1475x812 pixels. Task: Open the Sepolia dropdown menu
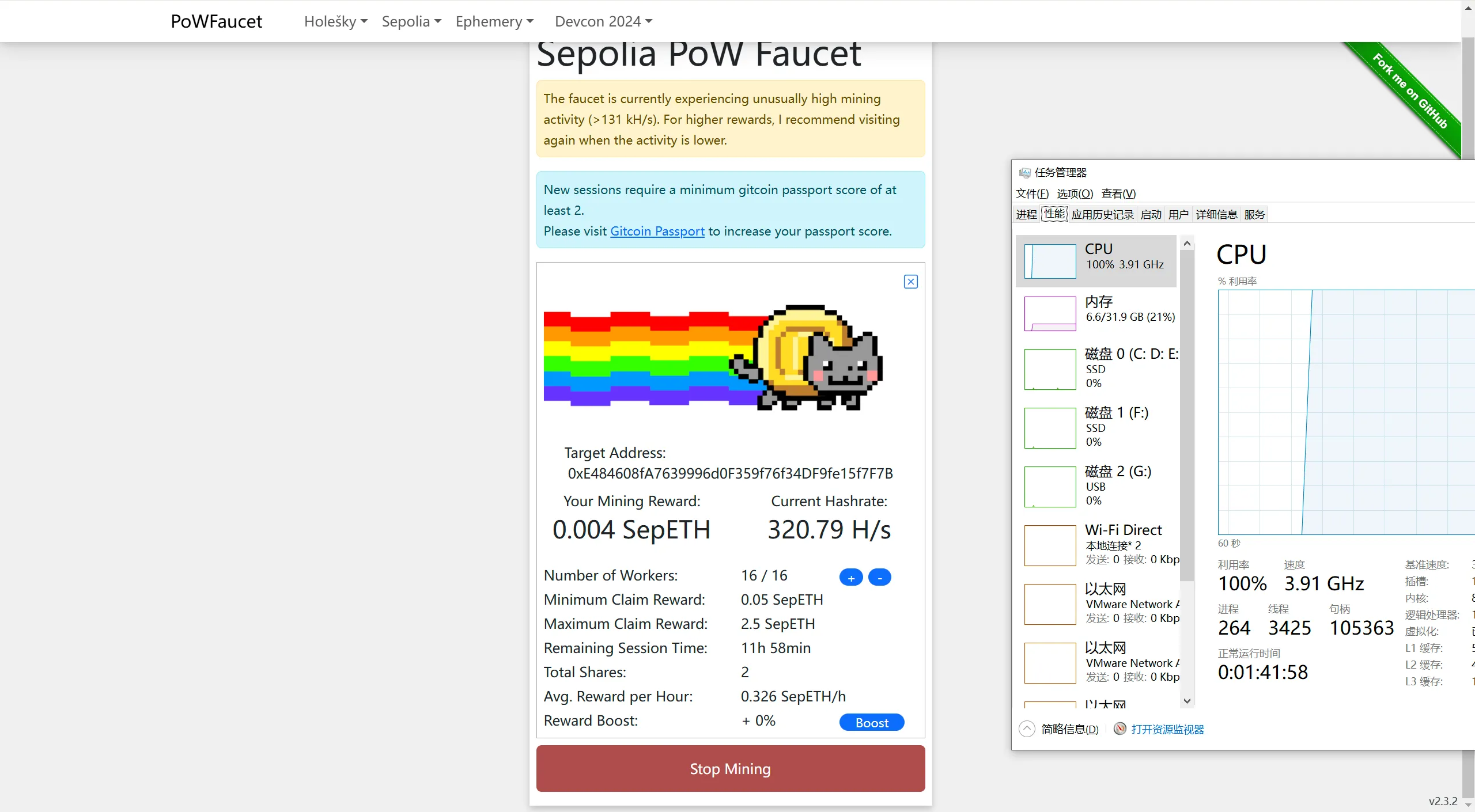(411, 21)
